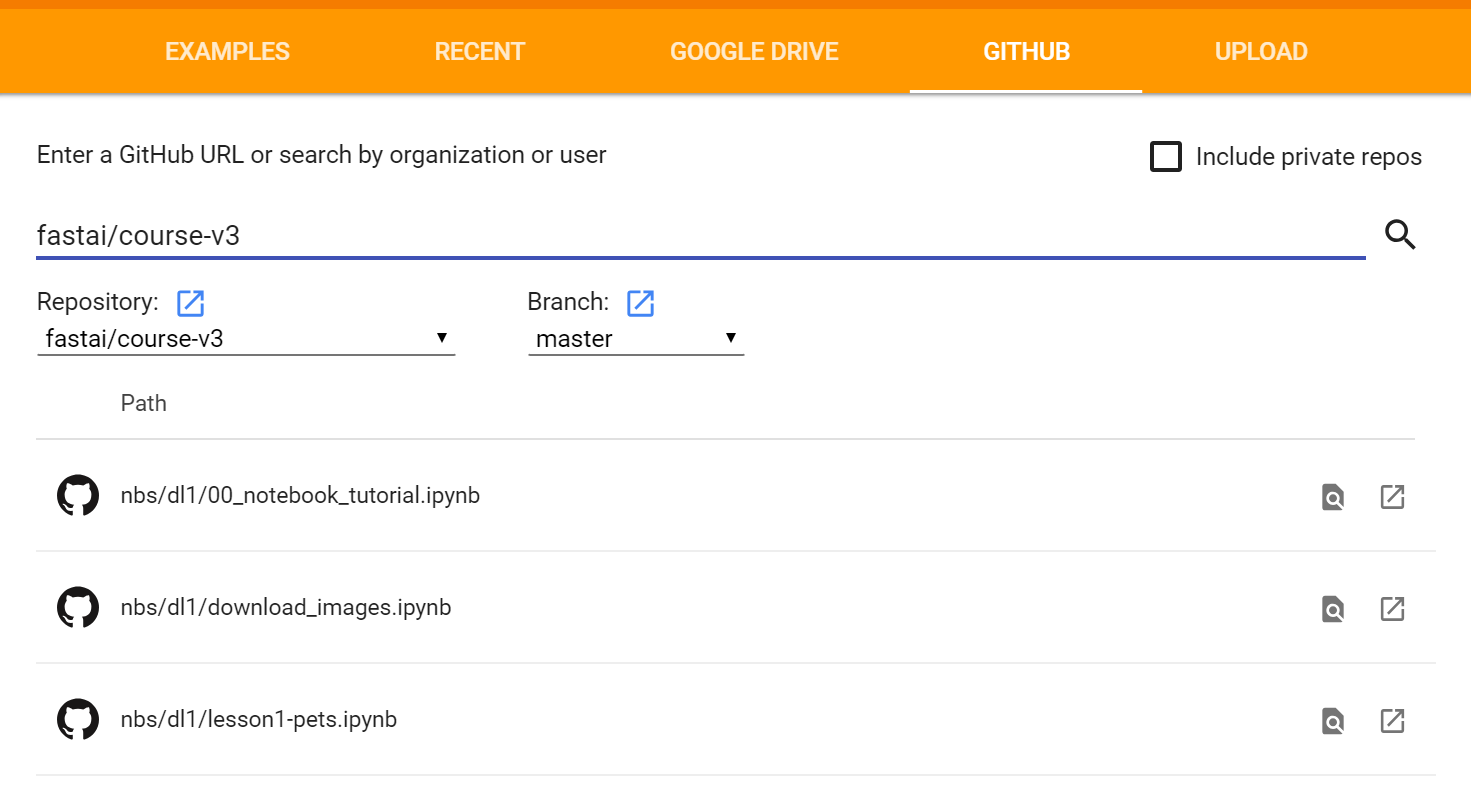Open nbs/dl1/00_notebook_tutorial.ipynb notebook
Screen dimensions: 1471x795
pyautogui.click(x=300, y=496)
